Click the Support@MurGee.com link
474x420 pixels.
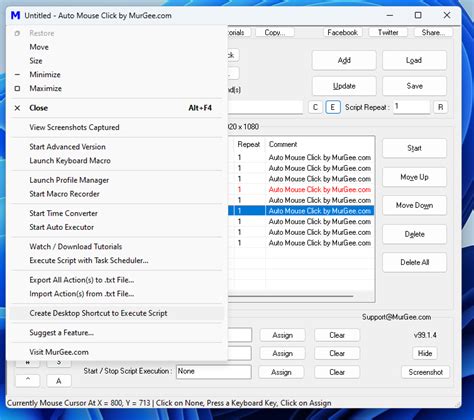point(396,317)
